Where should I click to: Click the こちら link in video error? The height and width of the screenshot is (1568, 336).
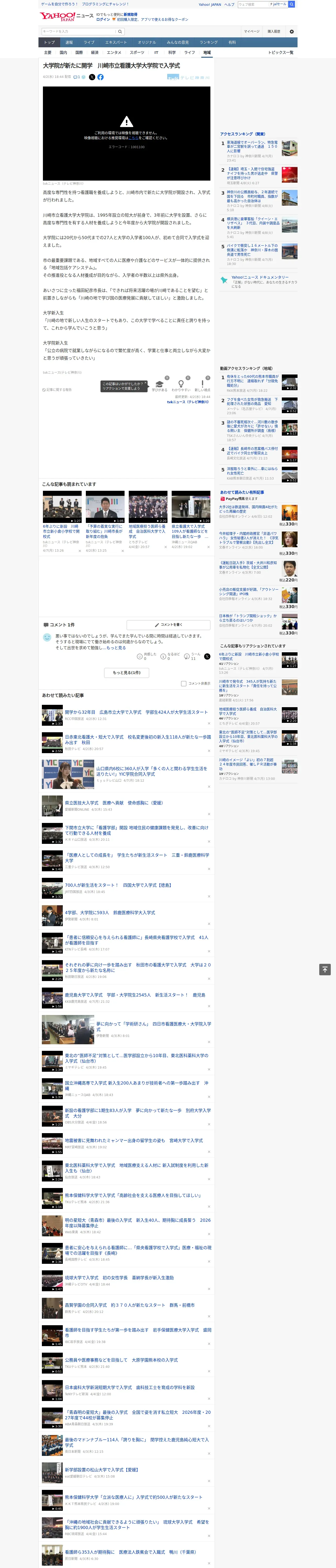[x=133, y=138]
